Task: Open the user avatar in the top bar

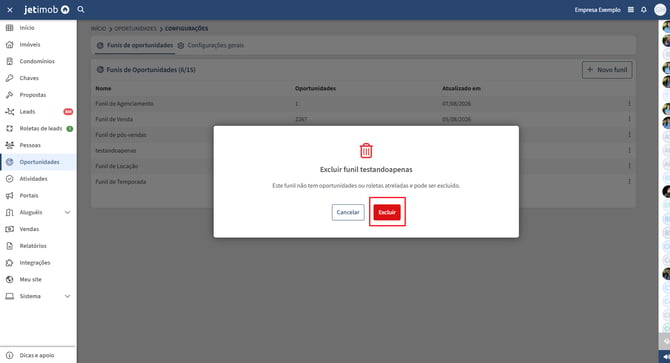Action: click(x=660, y=9)
